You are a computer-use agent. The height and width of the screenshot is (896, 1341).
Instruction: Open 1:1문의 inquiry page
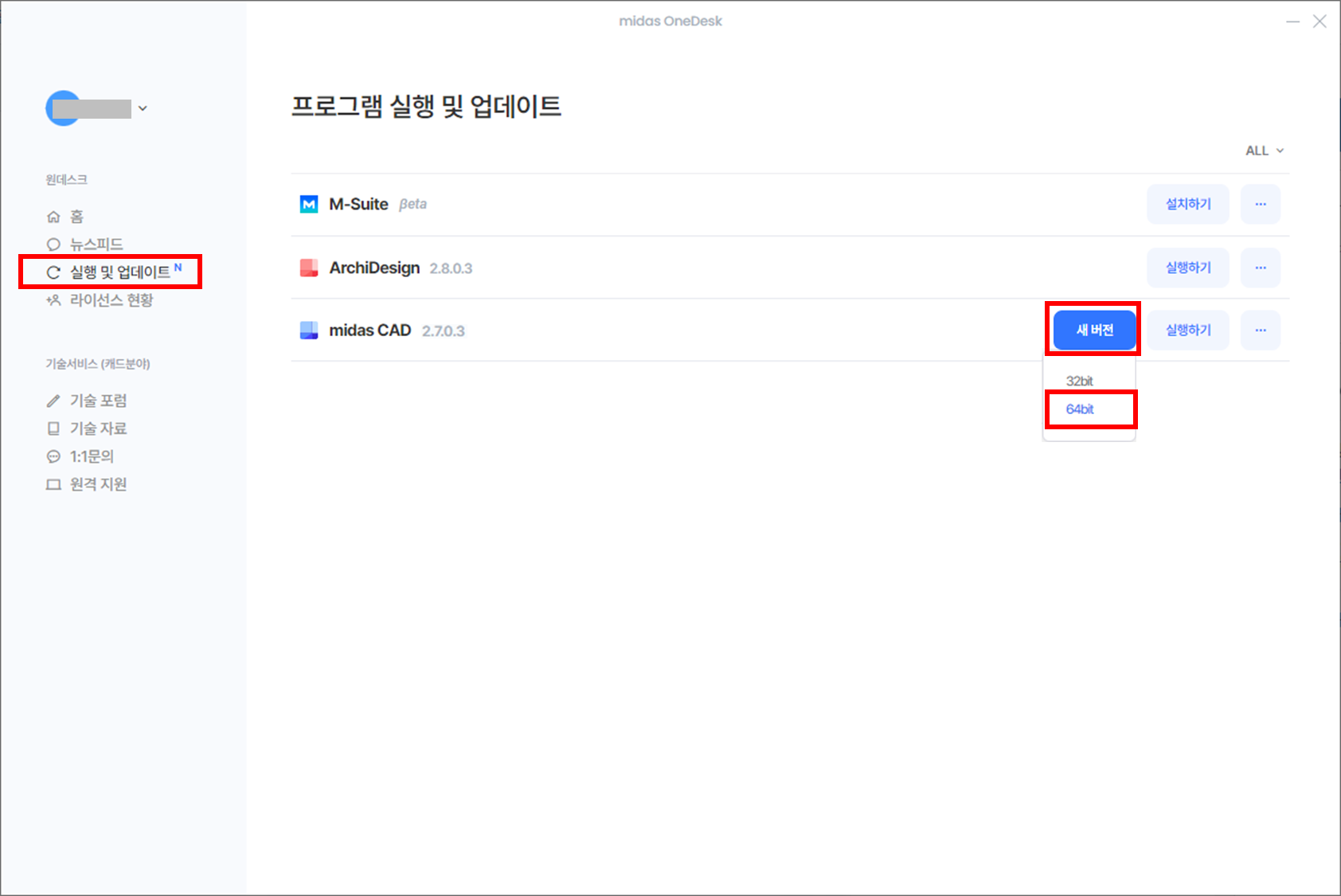pyautogui.click(x=92, y=456)
